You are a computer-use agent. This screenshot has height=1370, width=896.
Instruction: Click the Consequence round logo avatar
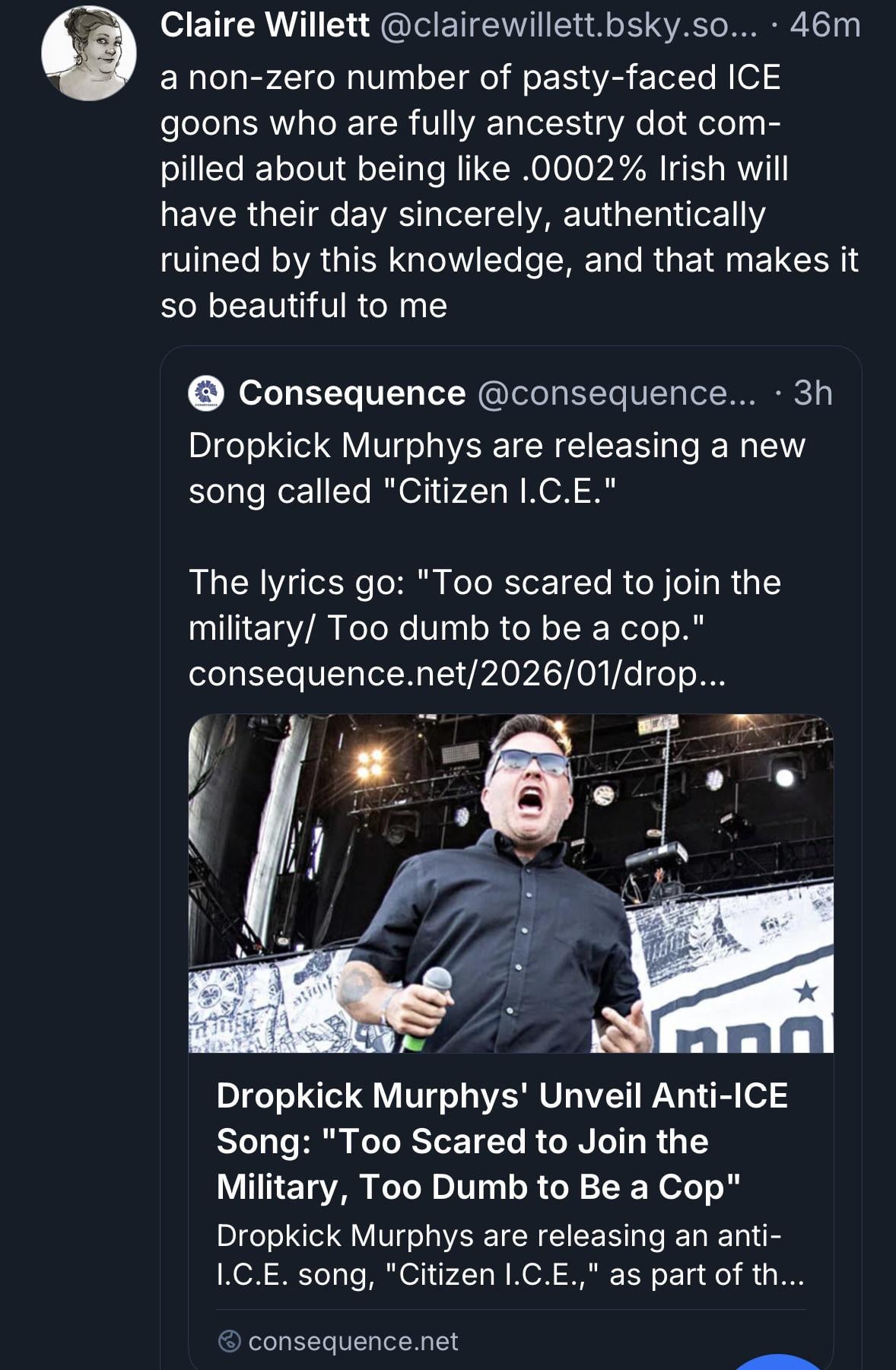click(206, 393)
